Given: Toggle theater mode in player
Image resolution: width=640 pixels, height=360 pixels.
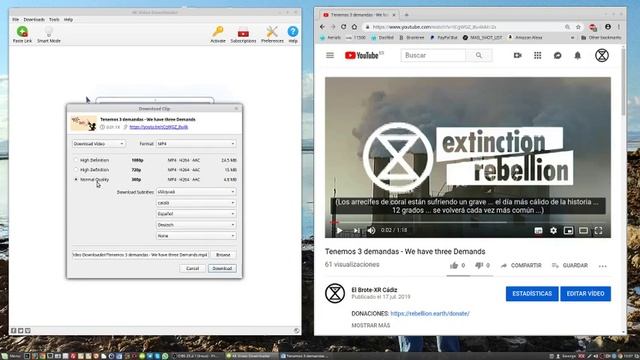Looking at the screenshot, I should coord(583,231).
